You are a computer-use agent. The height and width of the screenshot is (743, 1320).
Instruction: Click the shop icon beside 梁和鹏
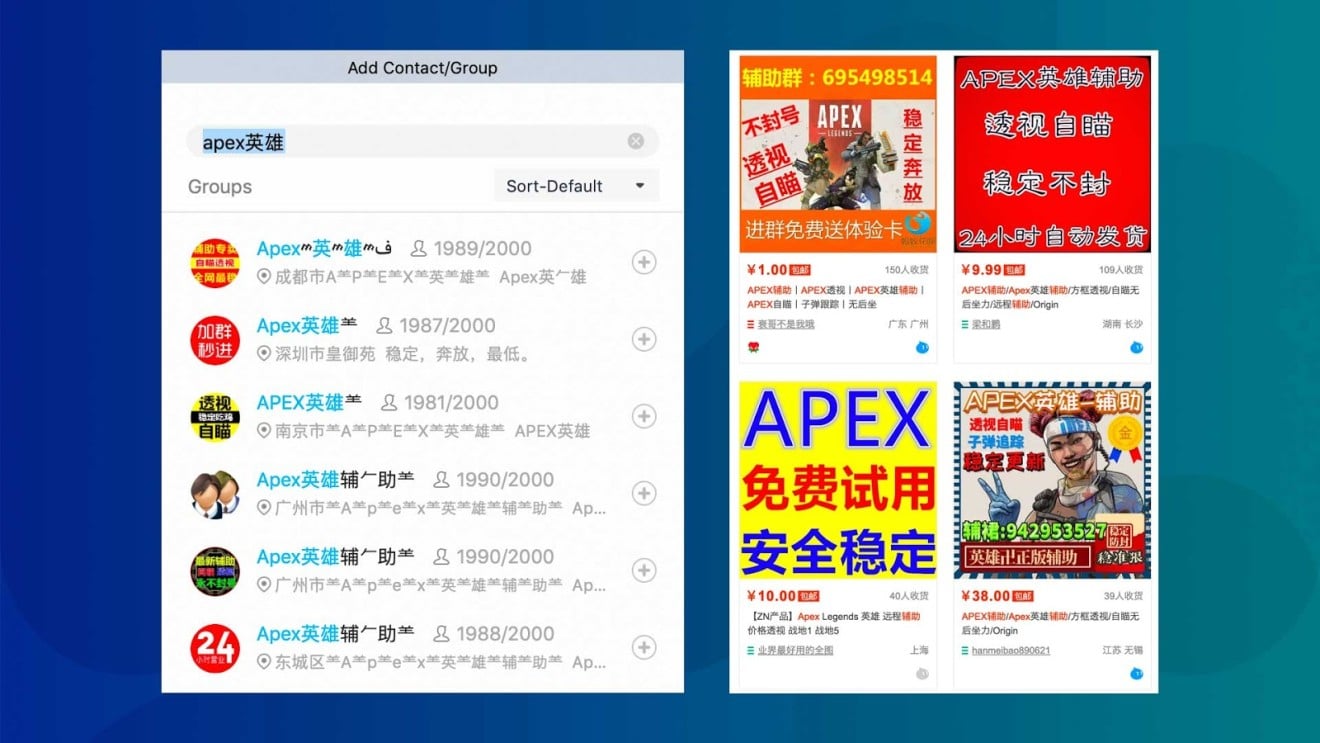[x=965, y=325]
